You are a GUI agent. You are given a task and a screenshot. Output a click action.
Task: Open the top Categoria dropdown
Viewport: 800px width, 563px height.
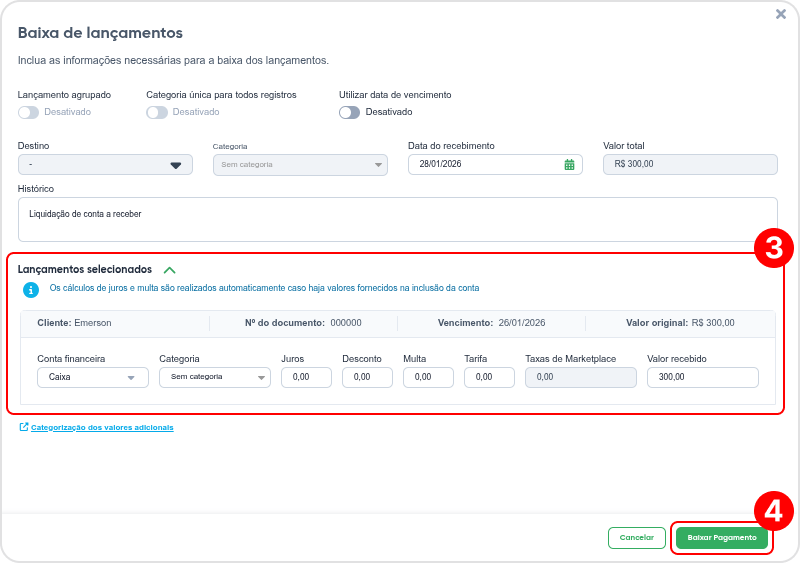(300, 165)
